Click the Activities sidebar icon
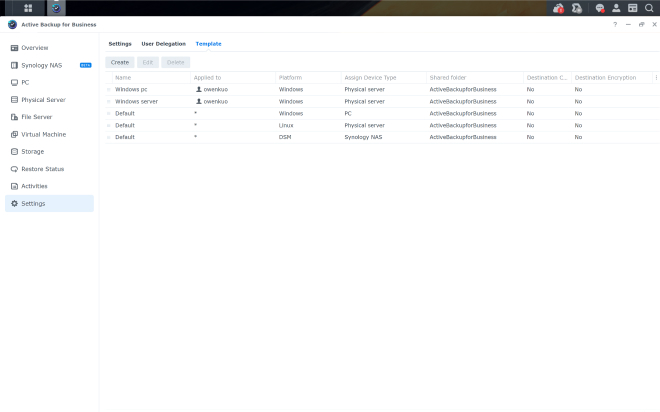 pyautogui.click(x=14, y=186)
